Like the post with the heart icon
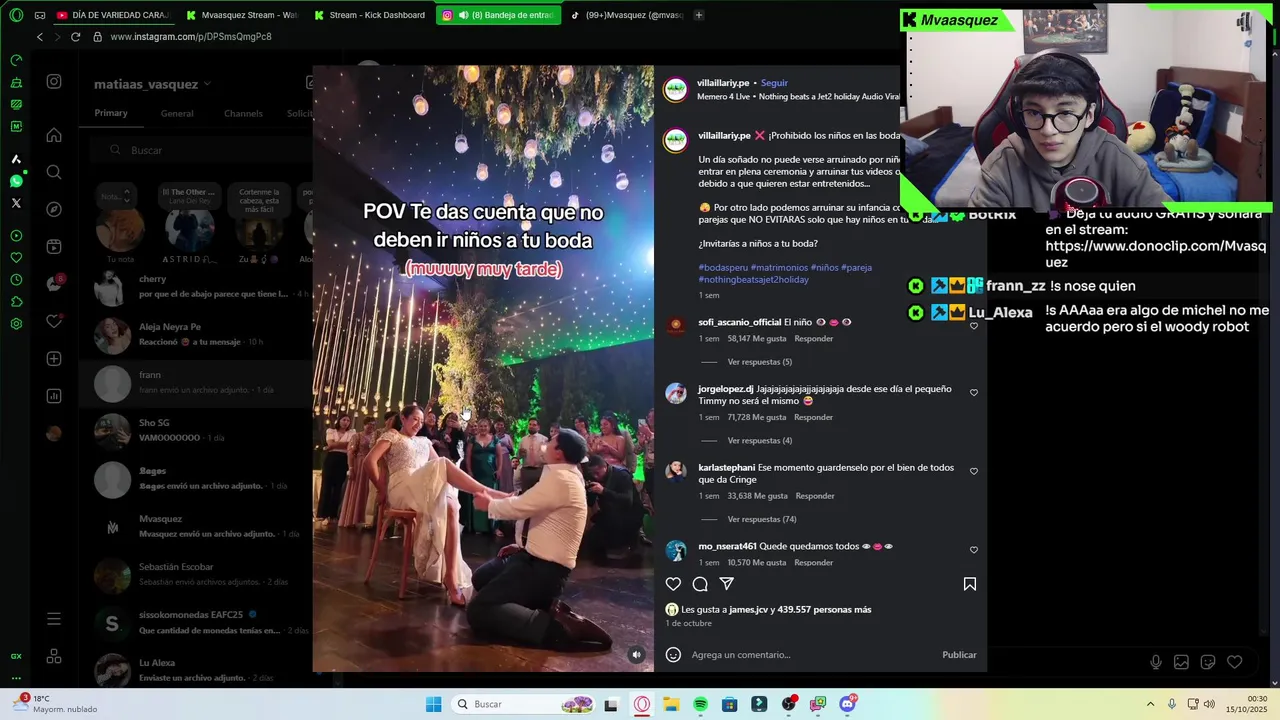This screenshot has width=1280, height=720. click(x=673, y=584)
